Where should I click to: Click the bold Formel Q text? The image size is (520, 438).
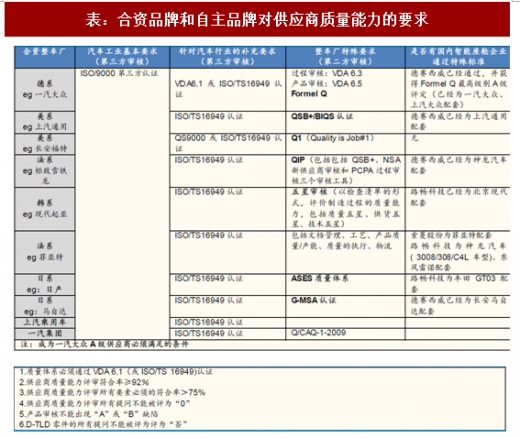(309, 94)
